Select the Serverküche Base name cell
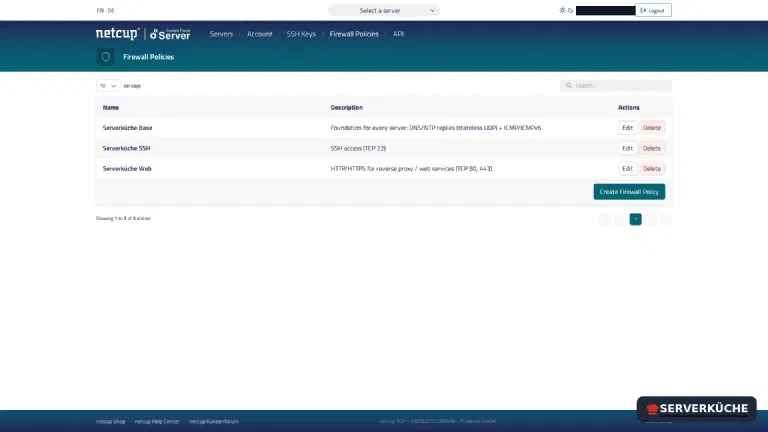 pyautogui.click(x=127, y=128)
